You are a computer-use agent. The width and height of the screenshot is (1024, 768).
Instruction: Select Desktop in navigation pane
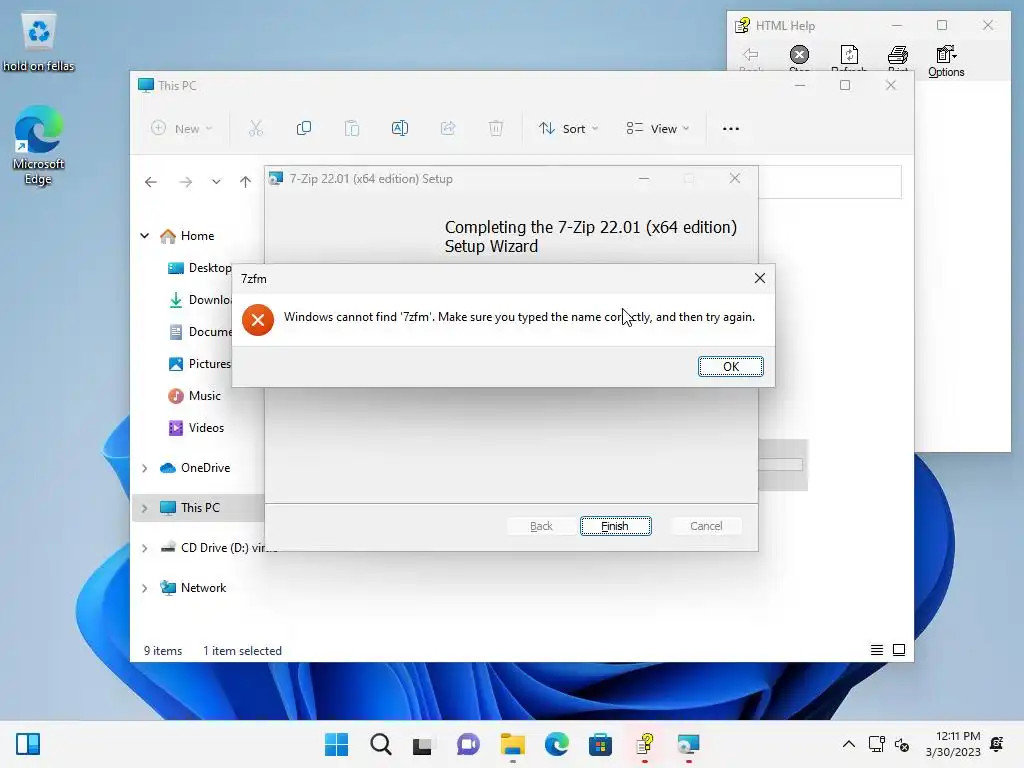pyautogui.click(x=200, y=268)
